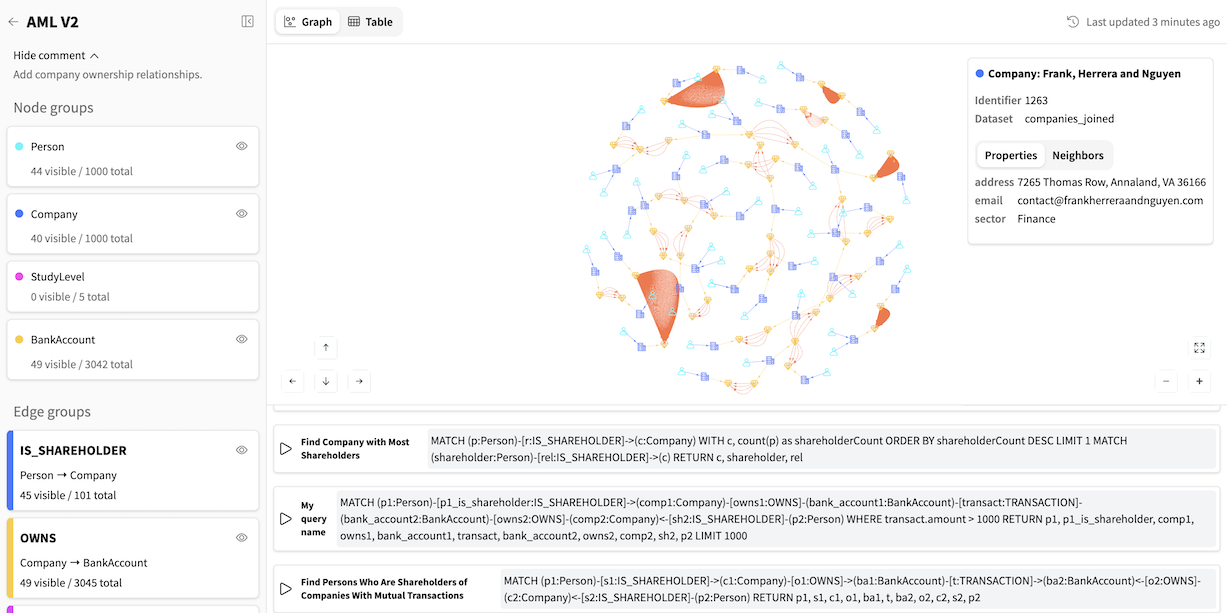Collapse the comment section via Hide comment chevron

93,55
